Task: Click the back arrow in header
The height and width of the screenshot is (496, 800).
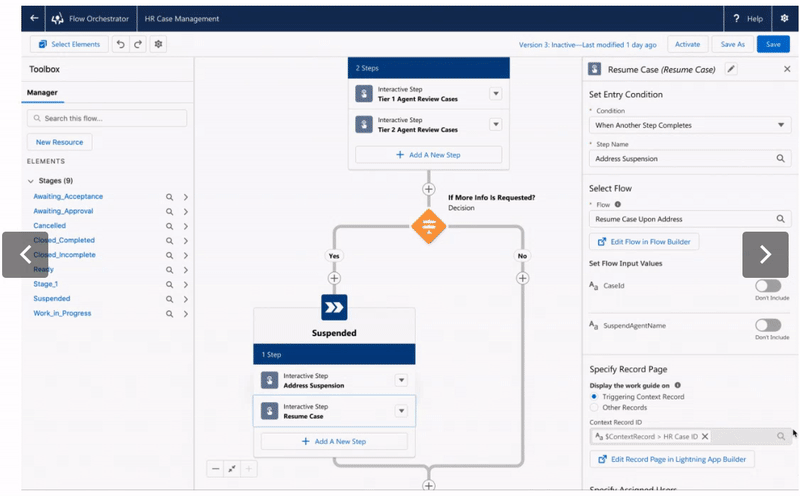Action: point(34,18)
